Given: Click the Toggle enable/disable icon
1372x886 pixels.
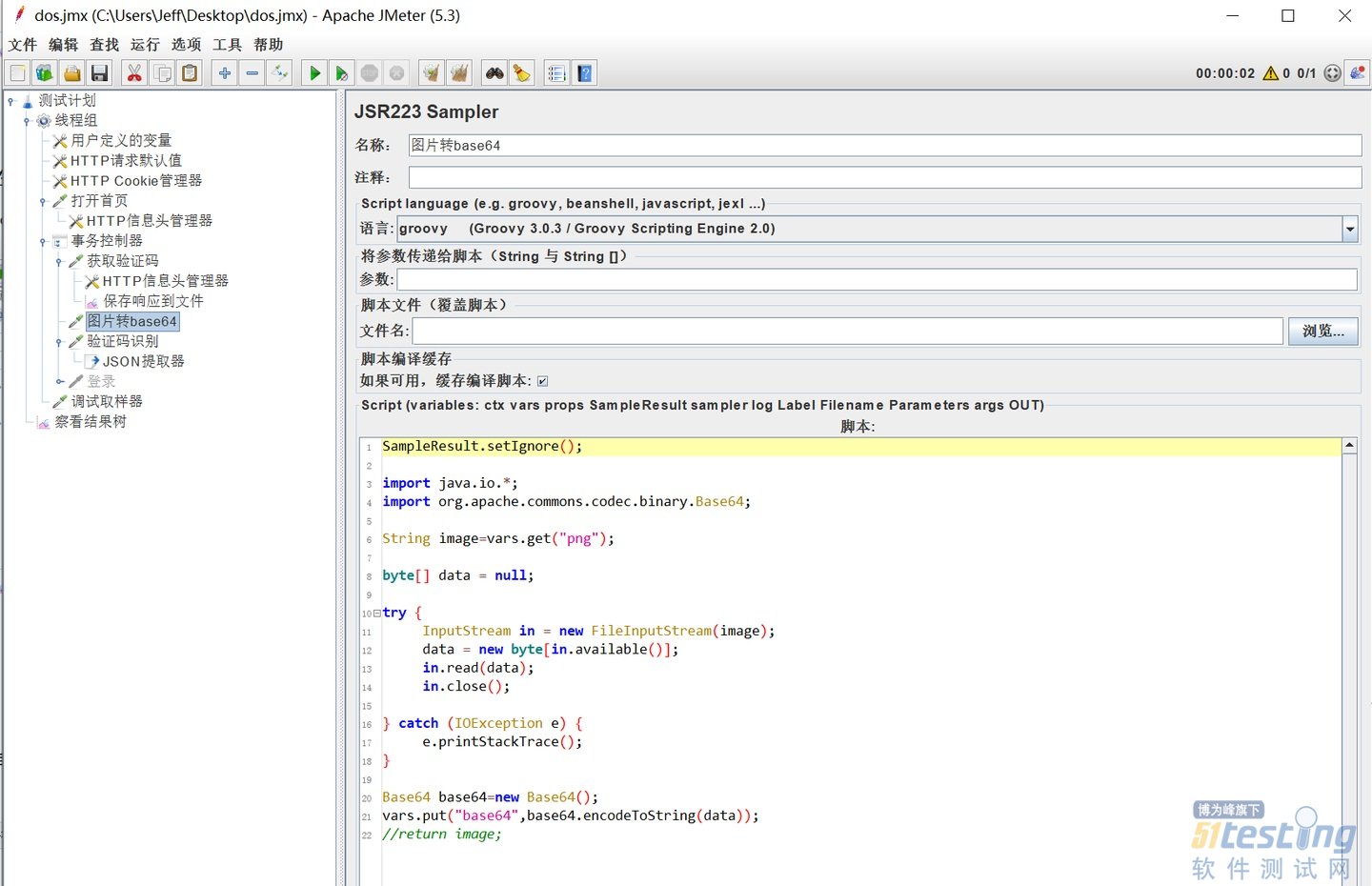Looking at the screenshot, I should tap(279, 73).
